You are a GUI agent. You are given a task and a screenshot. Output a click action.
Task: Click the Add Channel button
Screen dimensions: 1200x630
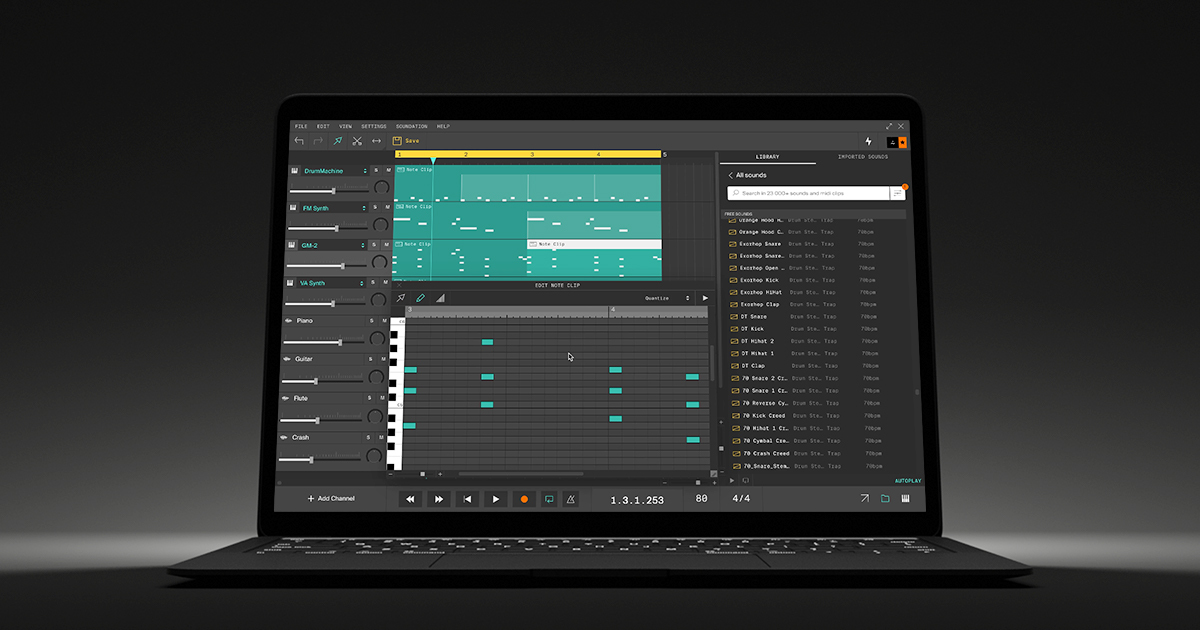(x=332, y=499)
